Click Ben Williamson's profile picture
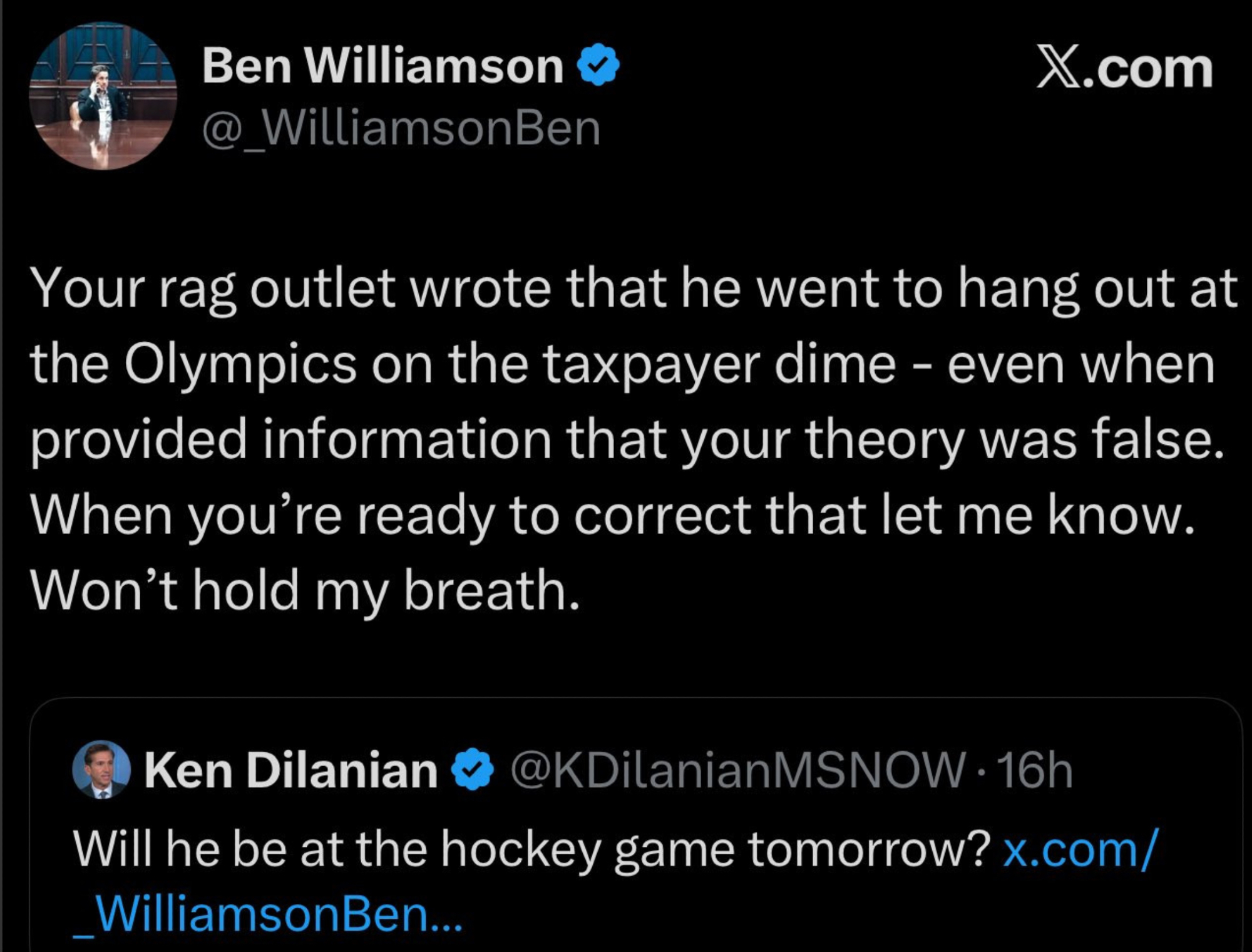This screenshot has width=1252, height=952. point(103,96)
